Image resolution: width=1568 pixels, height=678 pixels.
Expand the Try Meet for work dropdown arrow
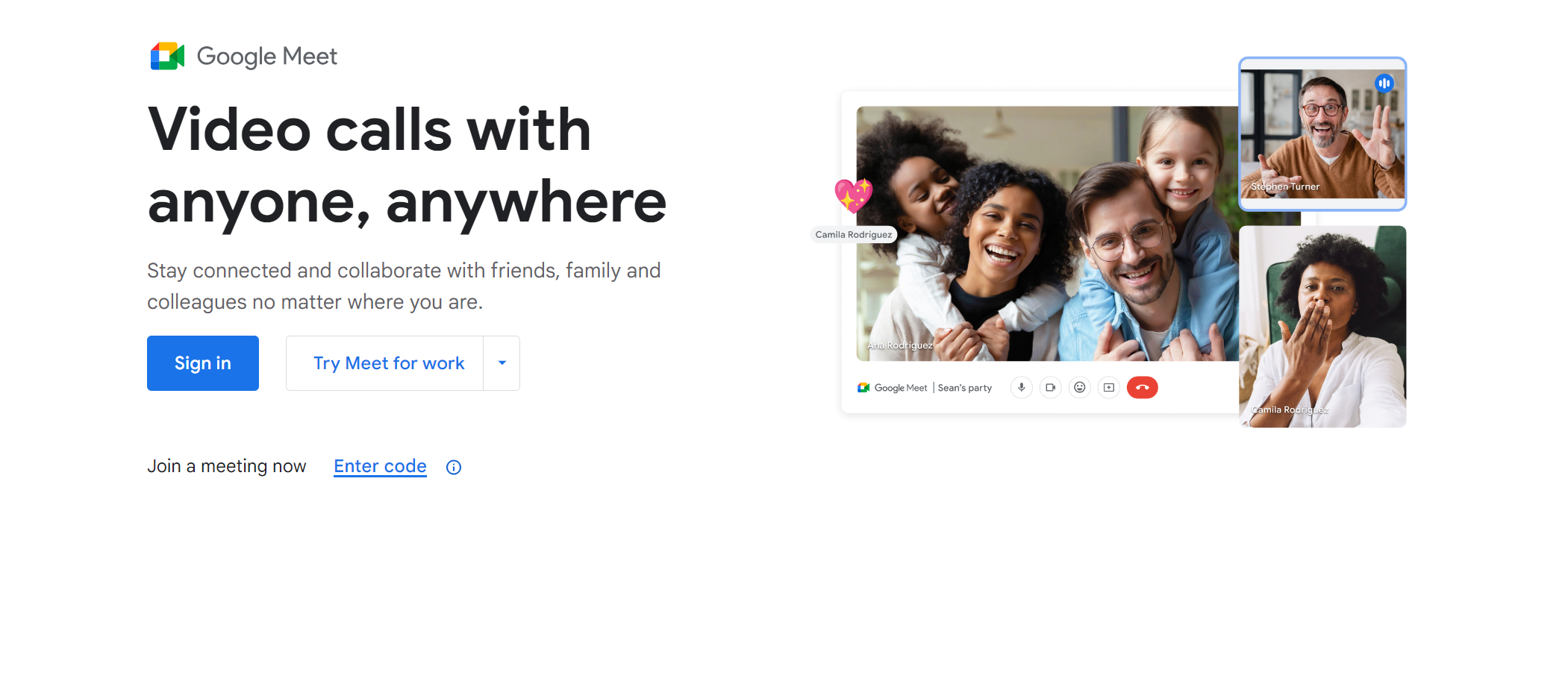501,363
